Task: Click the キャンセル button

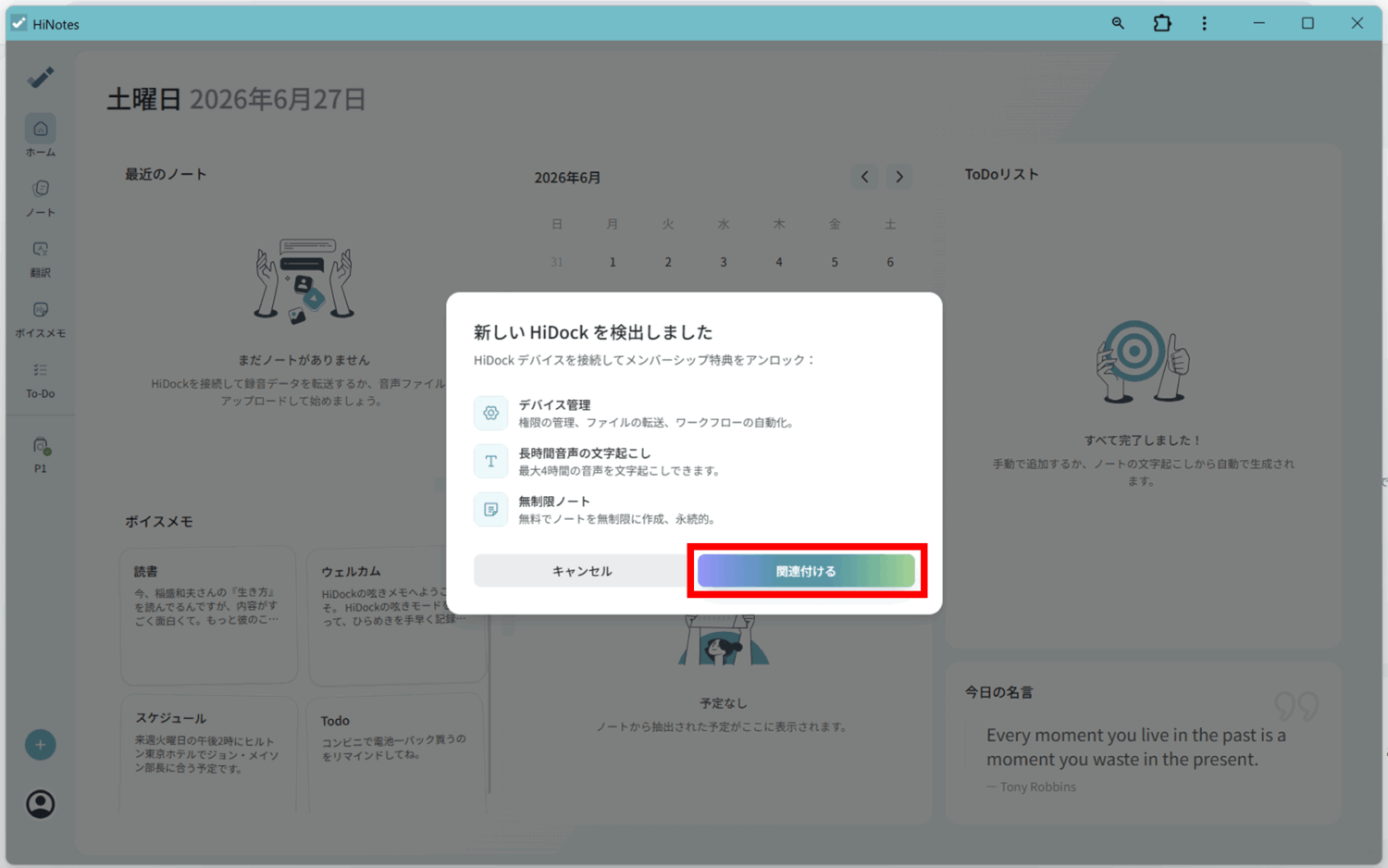Action: pos(581,571)
